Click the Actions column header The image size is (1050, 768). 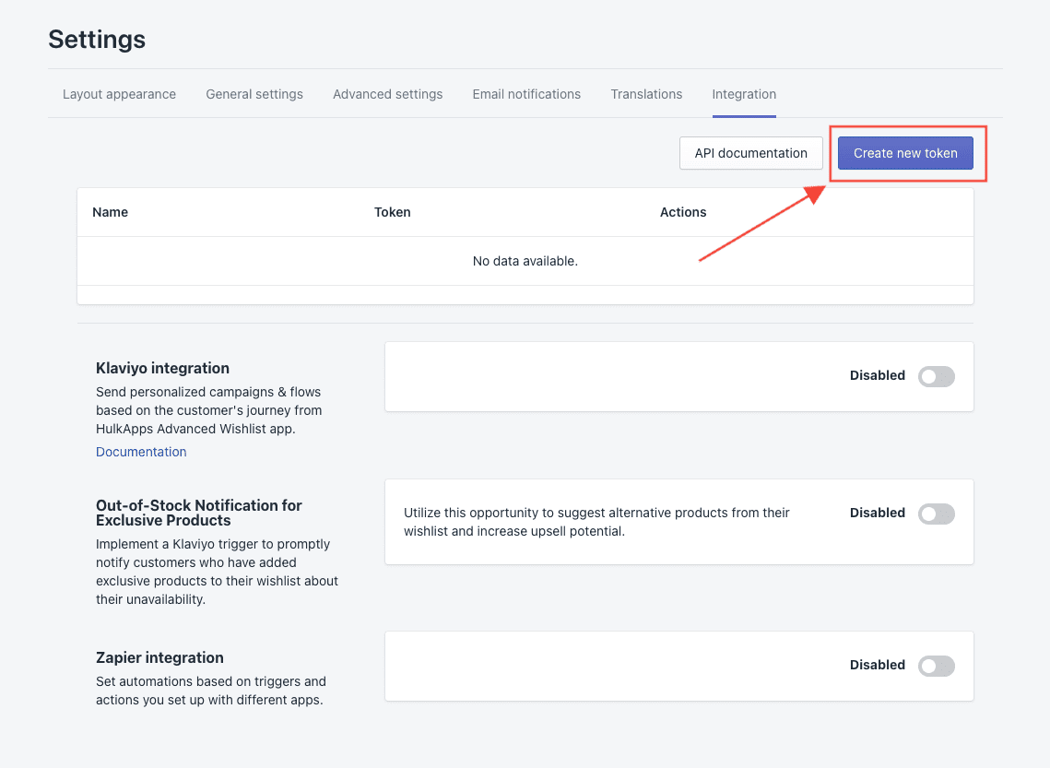point(683,212)
